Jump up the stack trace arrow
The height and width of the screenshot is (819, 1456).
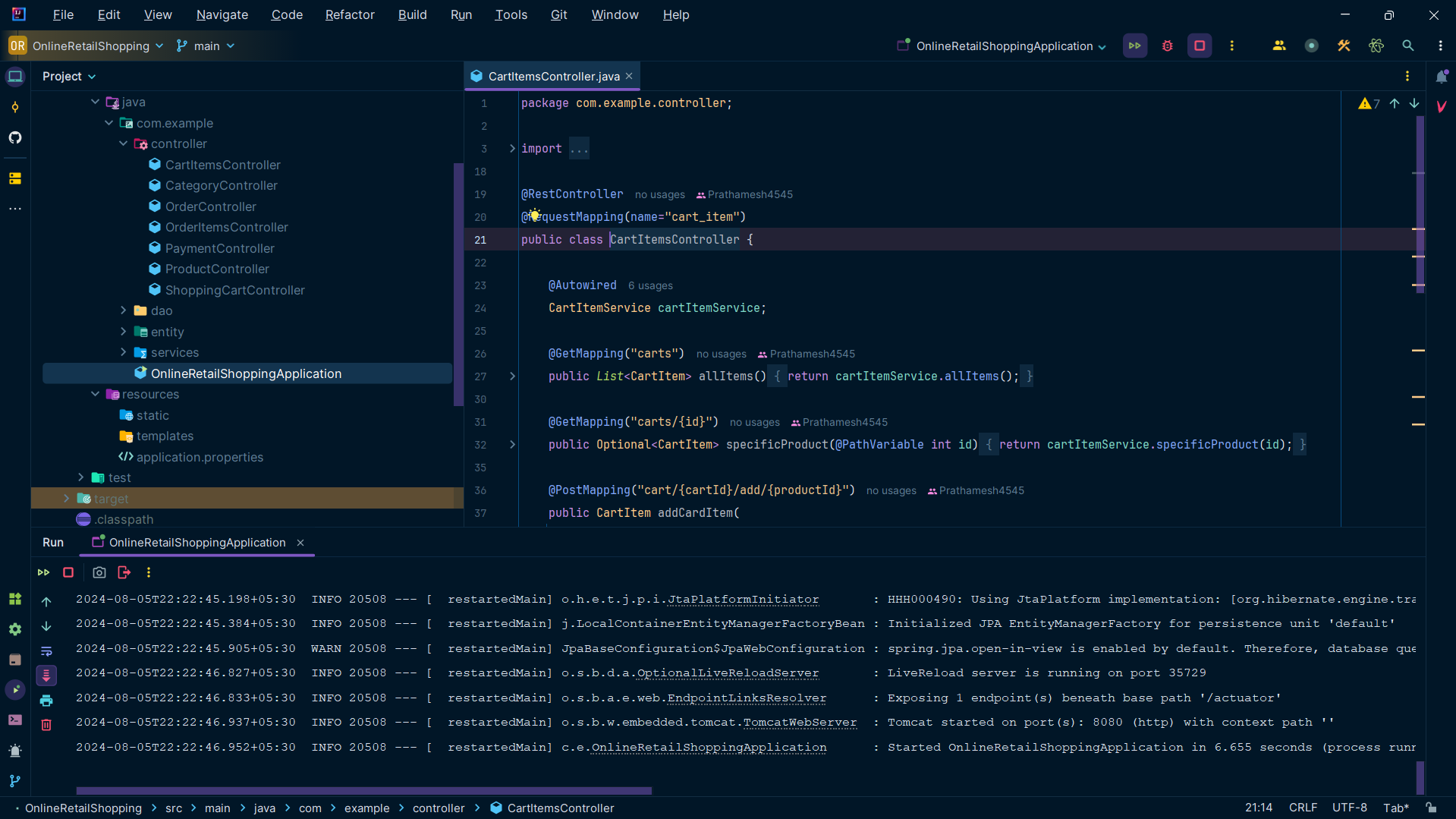pos(46,602)
